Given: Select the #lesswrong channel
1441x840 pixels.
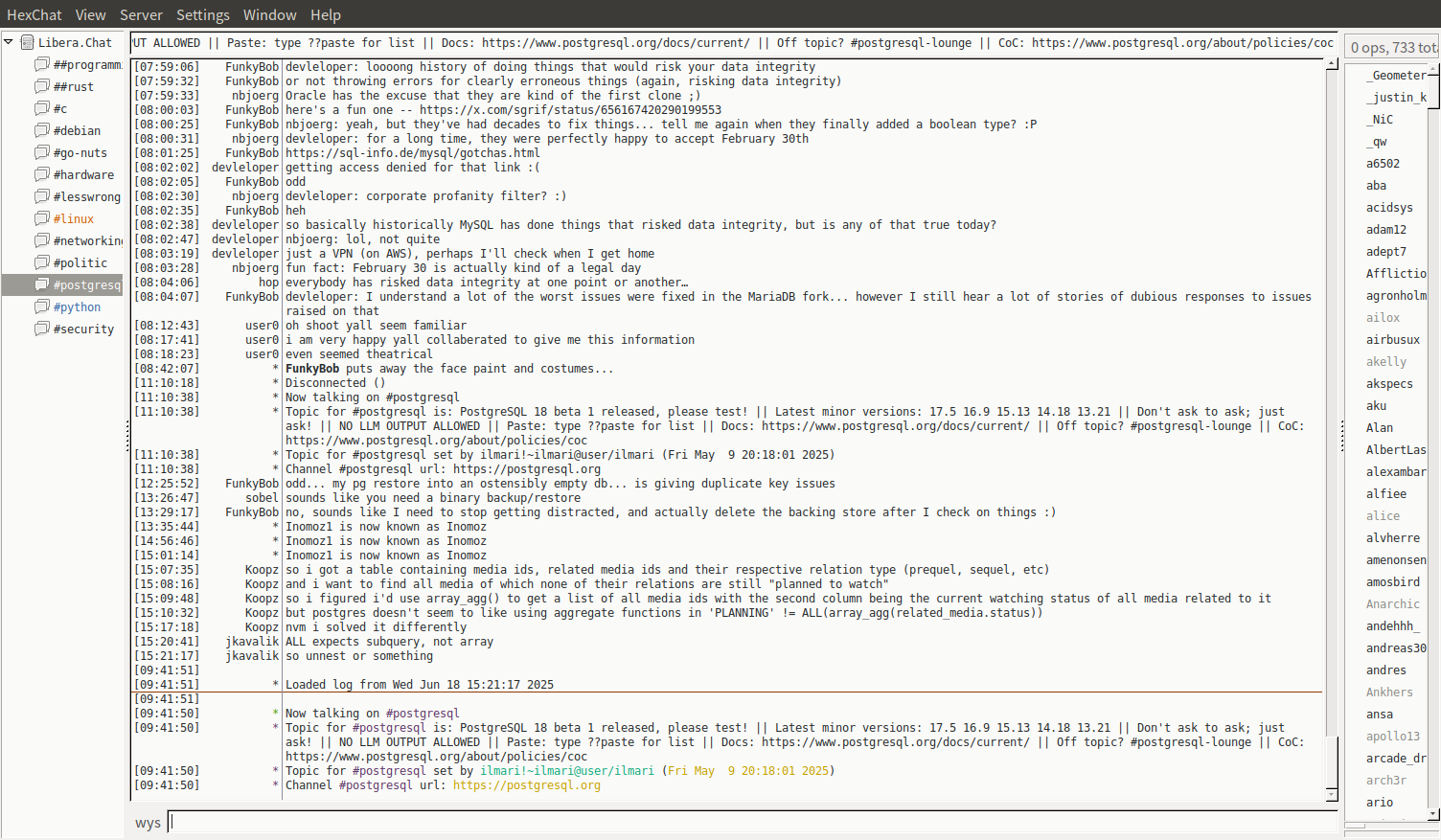Looking at the screenshot, I should click(x=86, y=196).
